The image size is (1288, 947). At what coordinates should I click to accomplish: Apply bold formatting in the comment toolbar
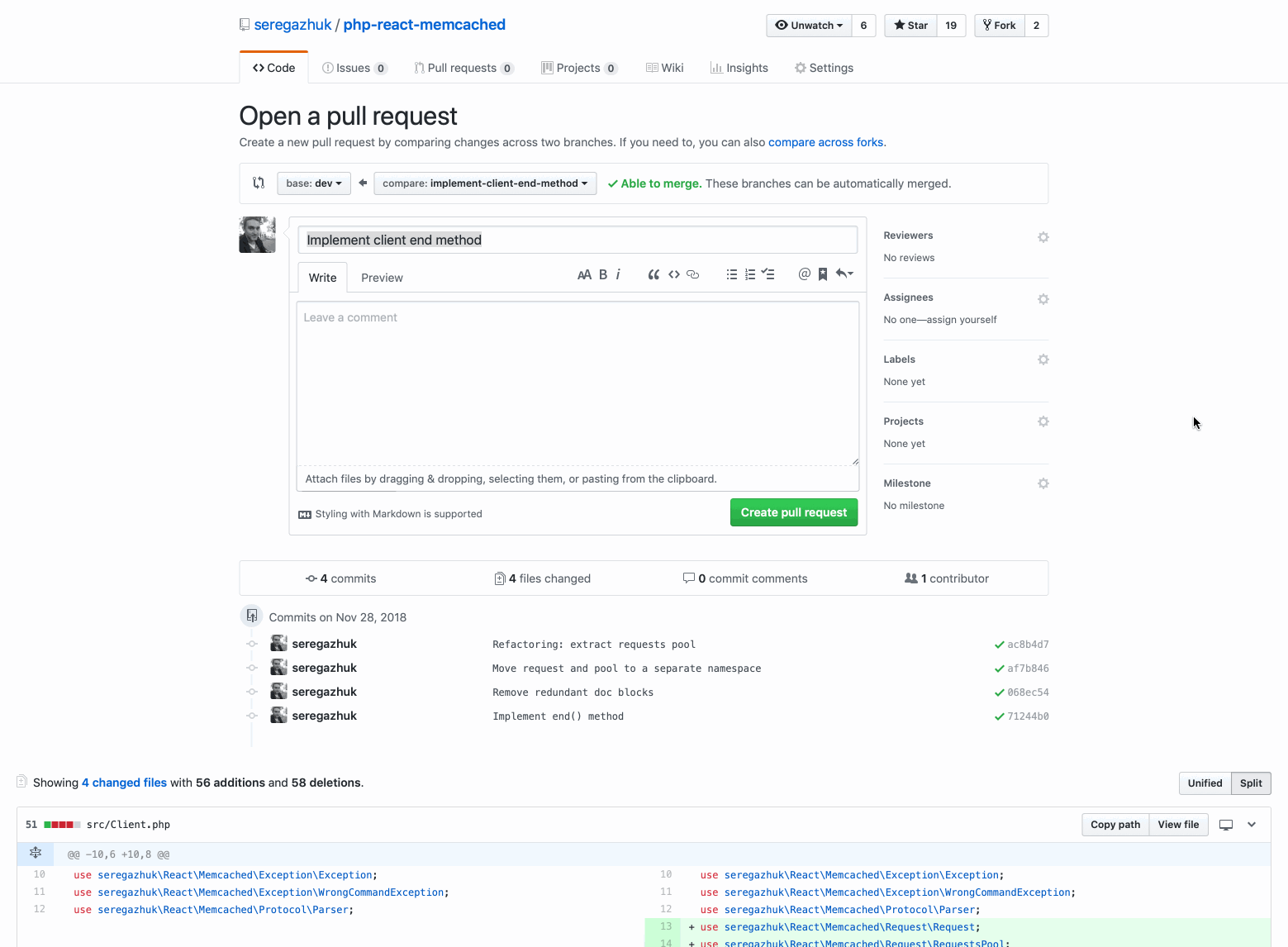603,274
